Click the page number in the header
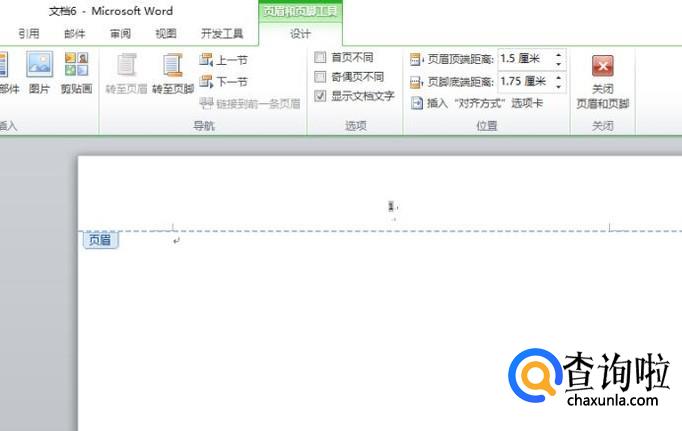 tap(391, 207)
